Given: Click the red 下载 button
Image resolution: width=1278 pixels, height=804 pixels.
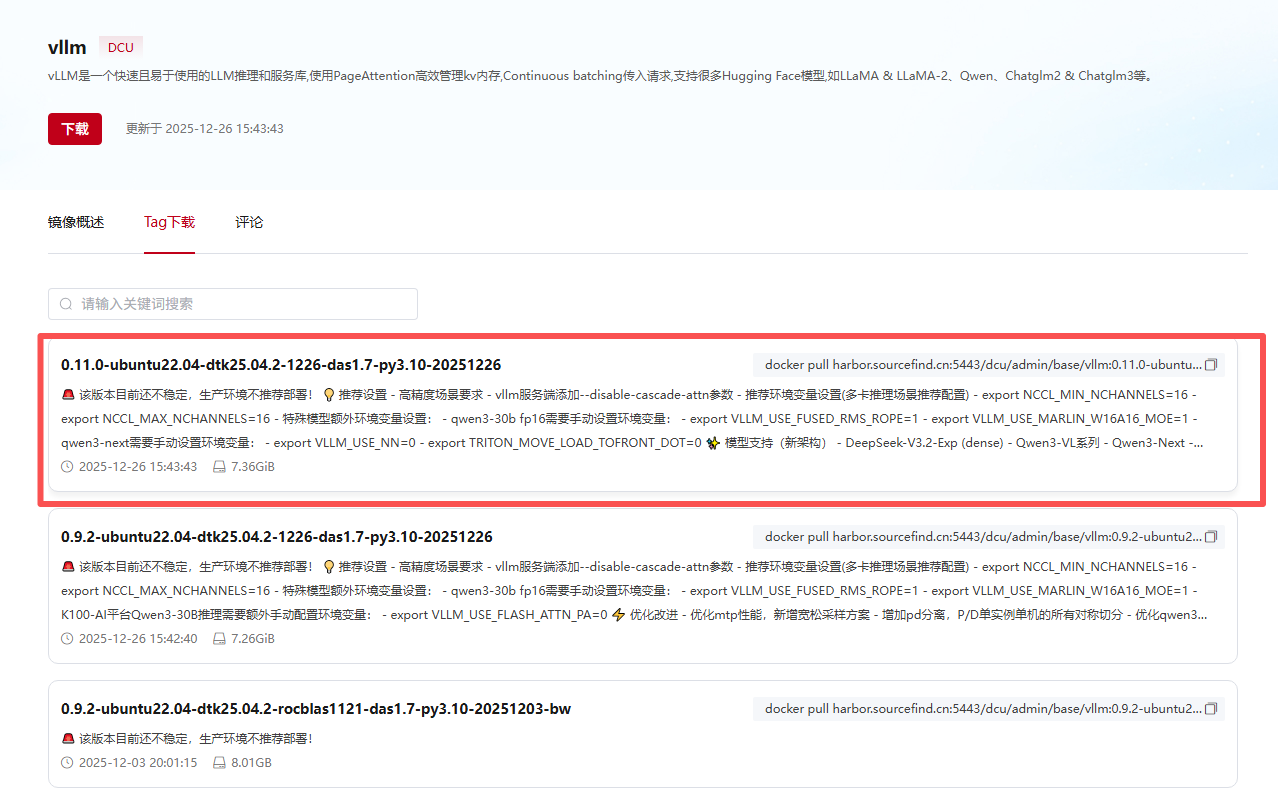Looking at the screenshot, I should [75, 129].
